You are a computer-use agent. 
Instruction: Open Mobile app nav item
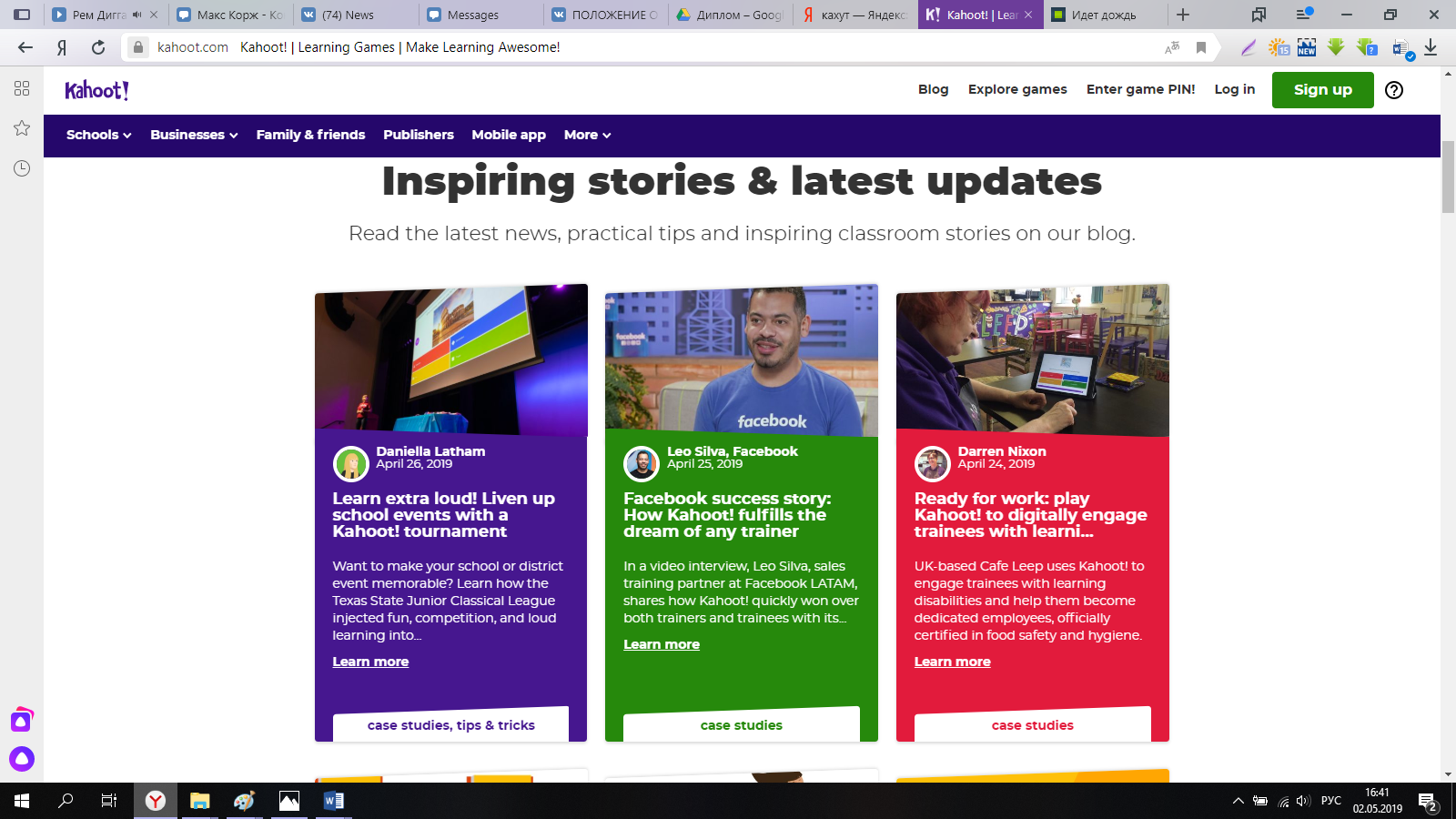tap(509, 135)
